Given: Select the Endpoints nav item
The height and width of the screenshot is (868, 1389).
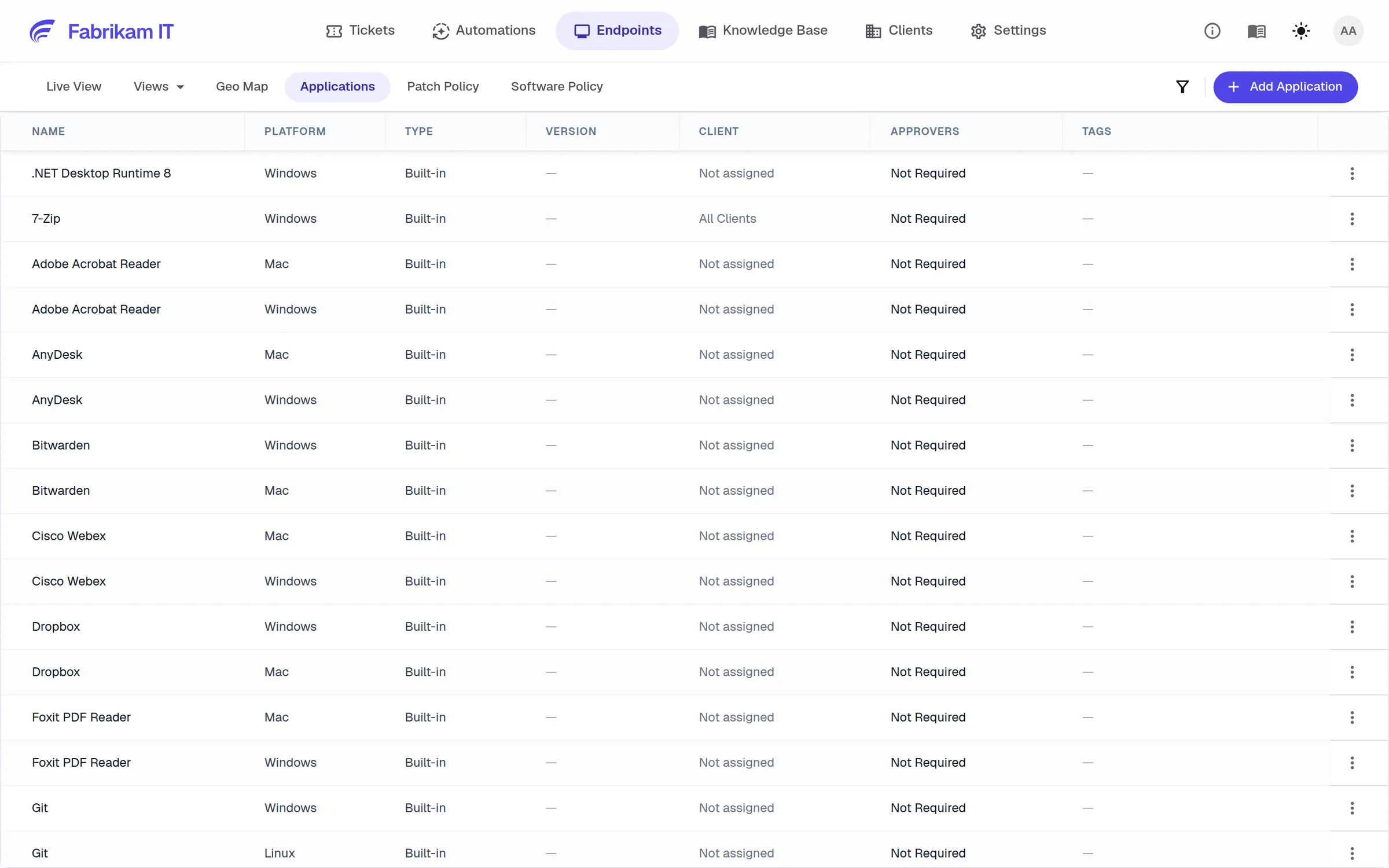Looking at the screenshot, I should 617,31.
